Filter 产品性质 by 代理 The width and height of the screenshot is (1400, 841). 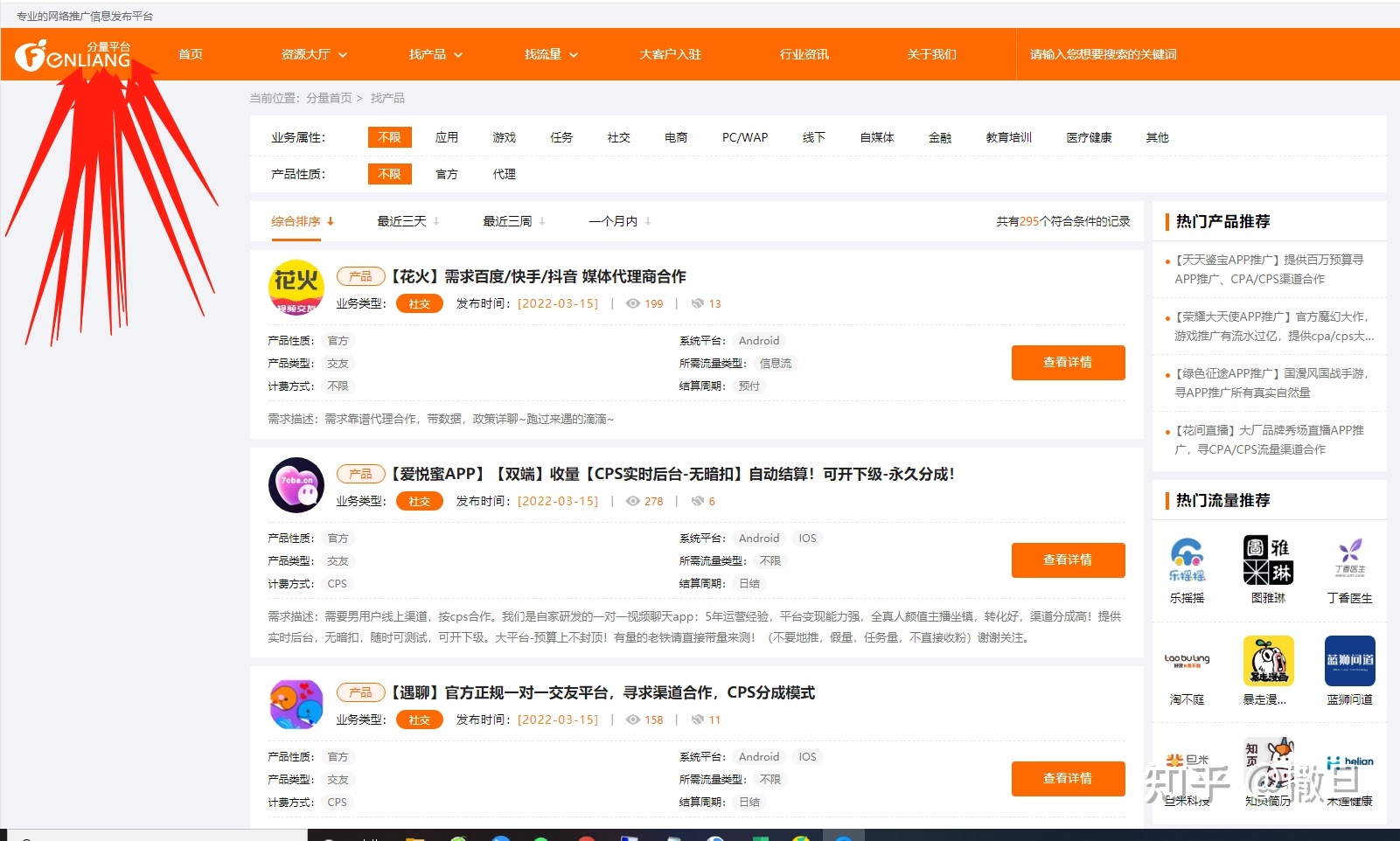pos(505,174)
